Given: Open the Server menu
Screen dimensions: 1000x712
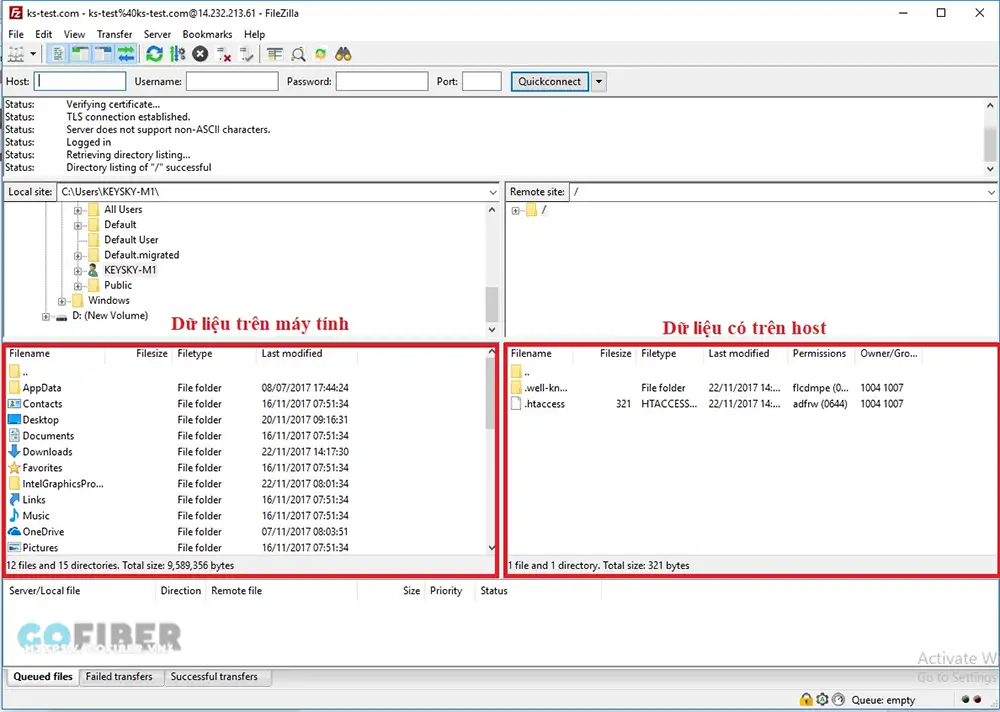Looking at the screenshot, I should pos(157,34).
